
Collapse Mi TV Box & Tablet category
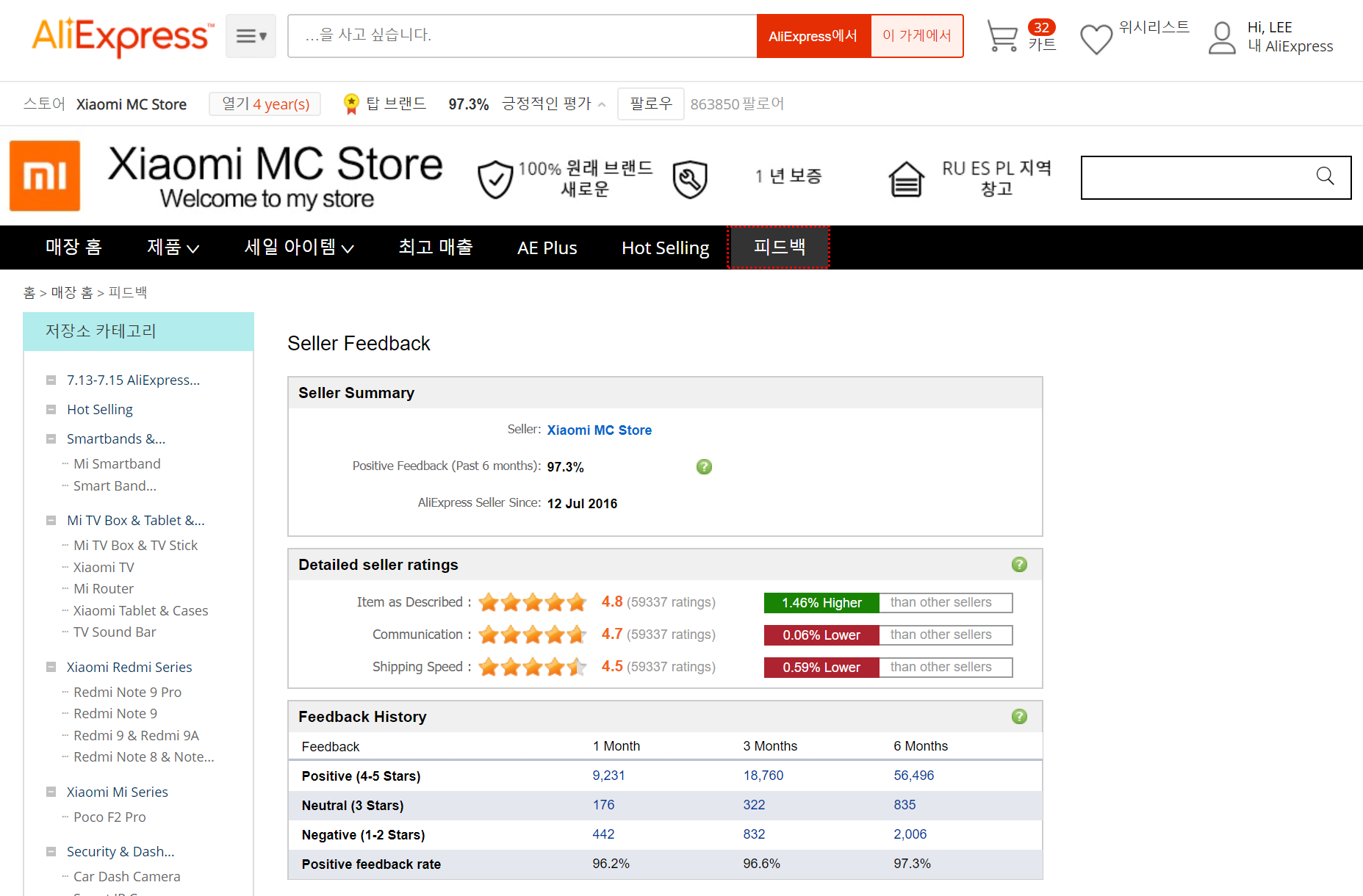(51, 520)
